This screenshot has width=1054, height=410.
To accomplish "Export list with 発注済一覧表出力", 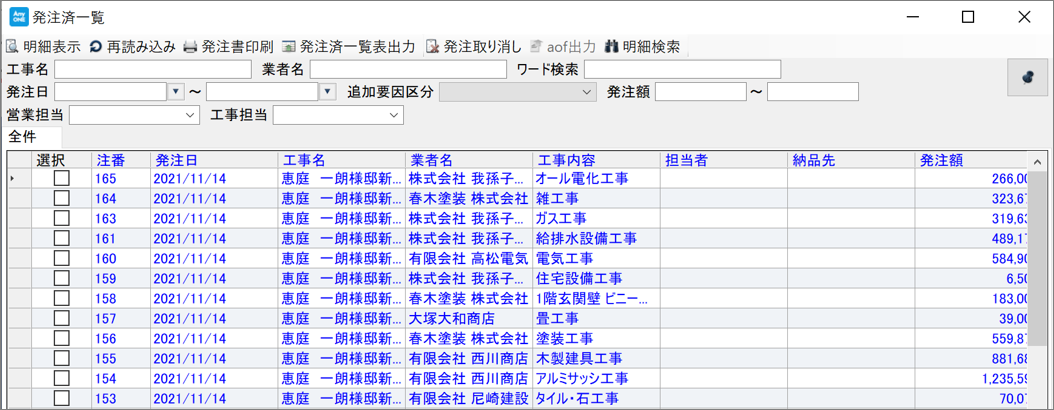I will coord(348,47).
